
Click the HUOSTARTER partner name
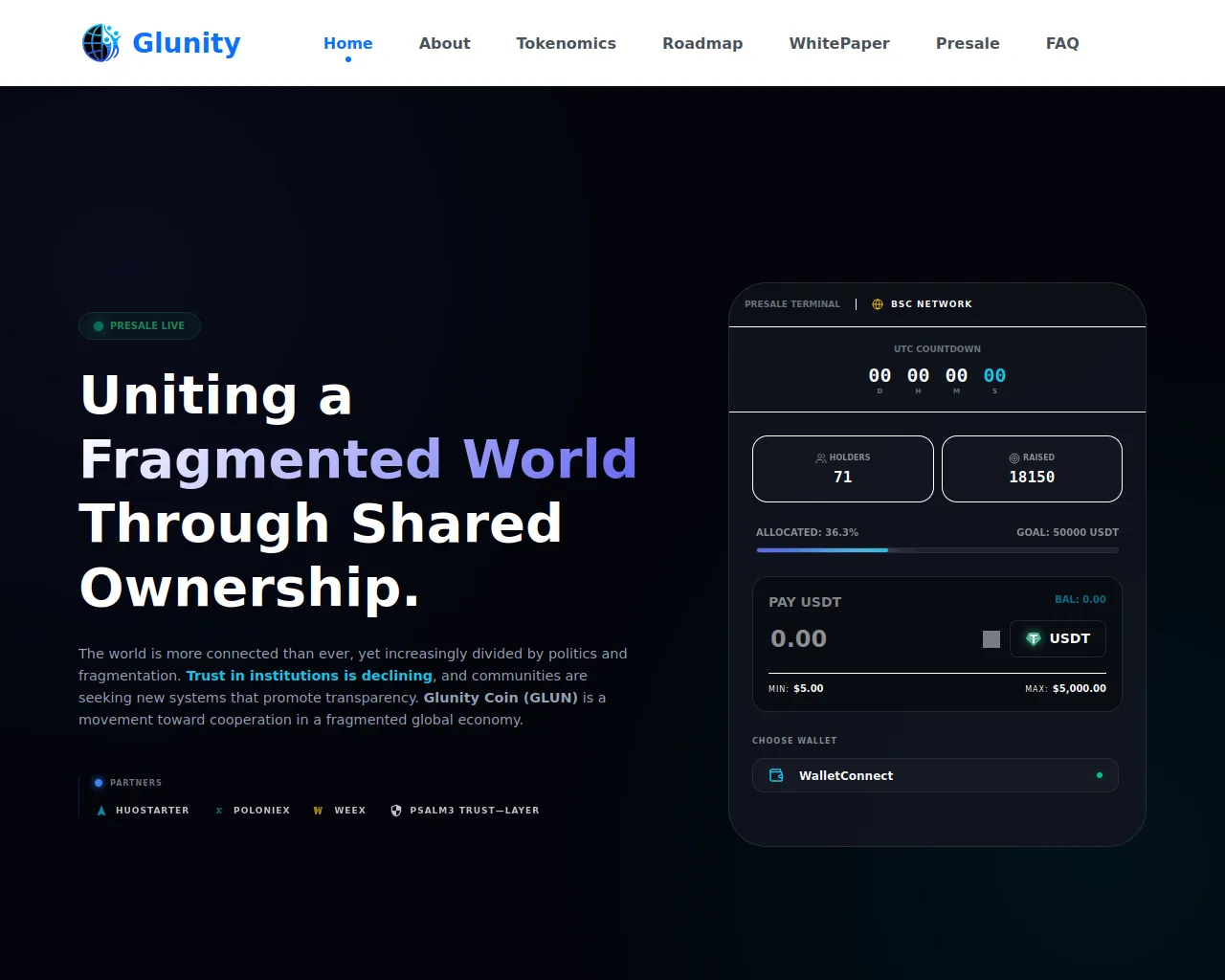tap(152, 811)
